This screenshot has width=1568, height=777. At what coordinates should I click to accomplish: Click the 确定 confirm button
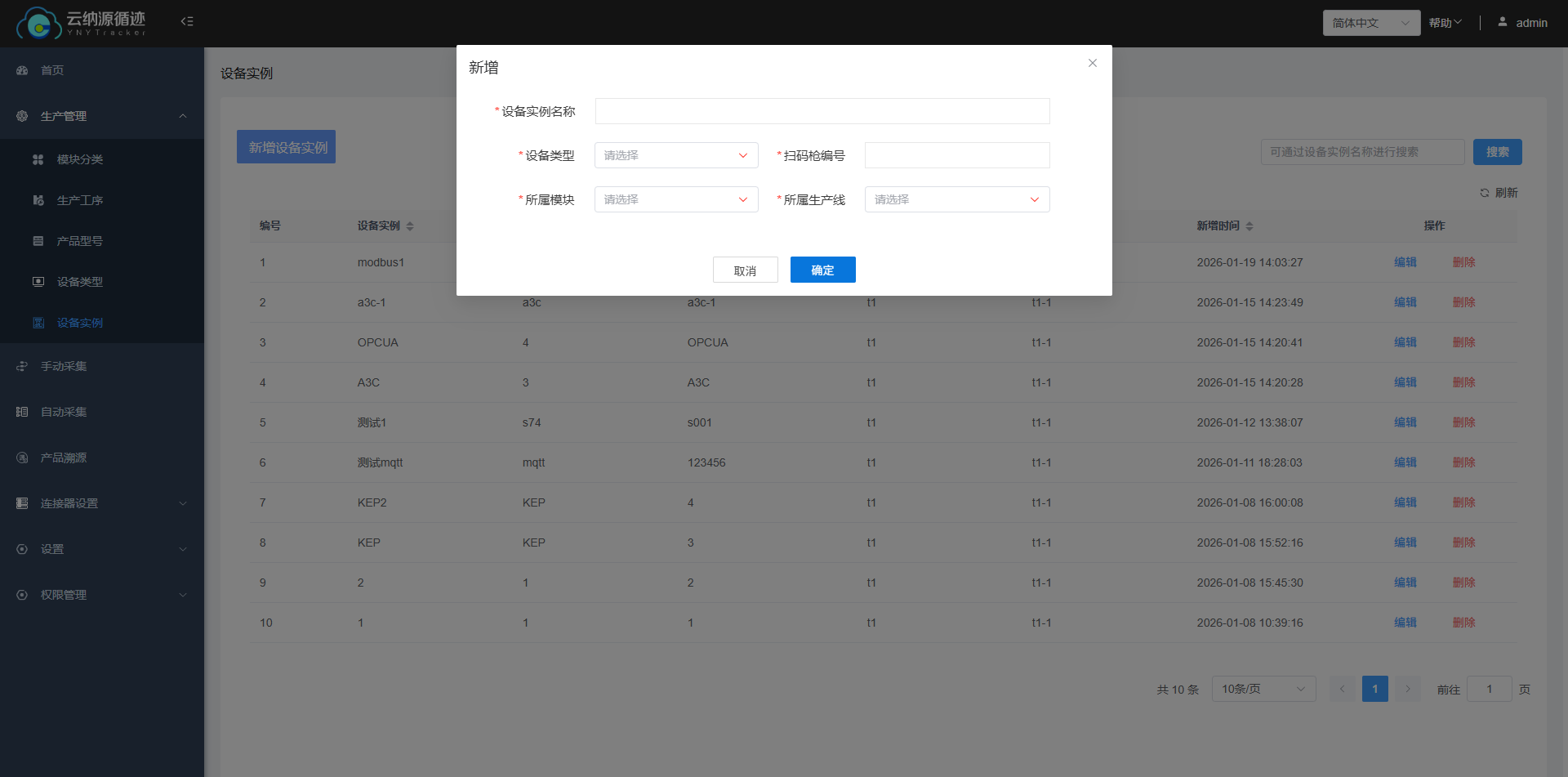click(x=822, y=270)
